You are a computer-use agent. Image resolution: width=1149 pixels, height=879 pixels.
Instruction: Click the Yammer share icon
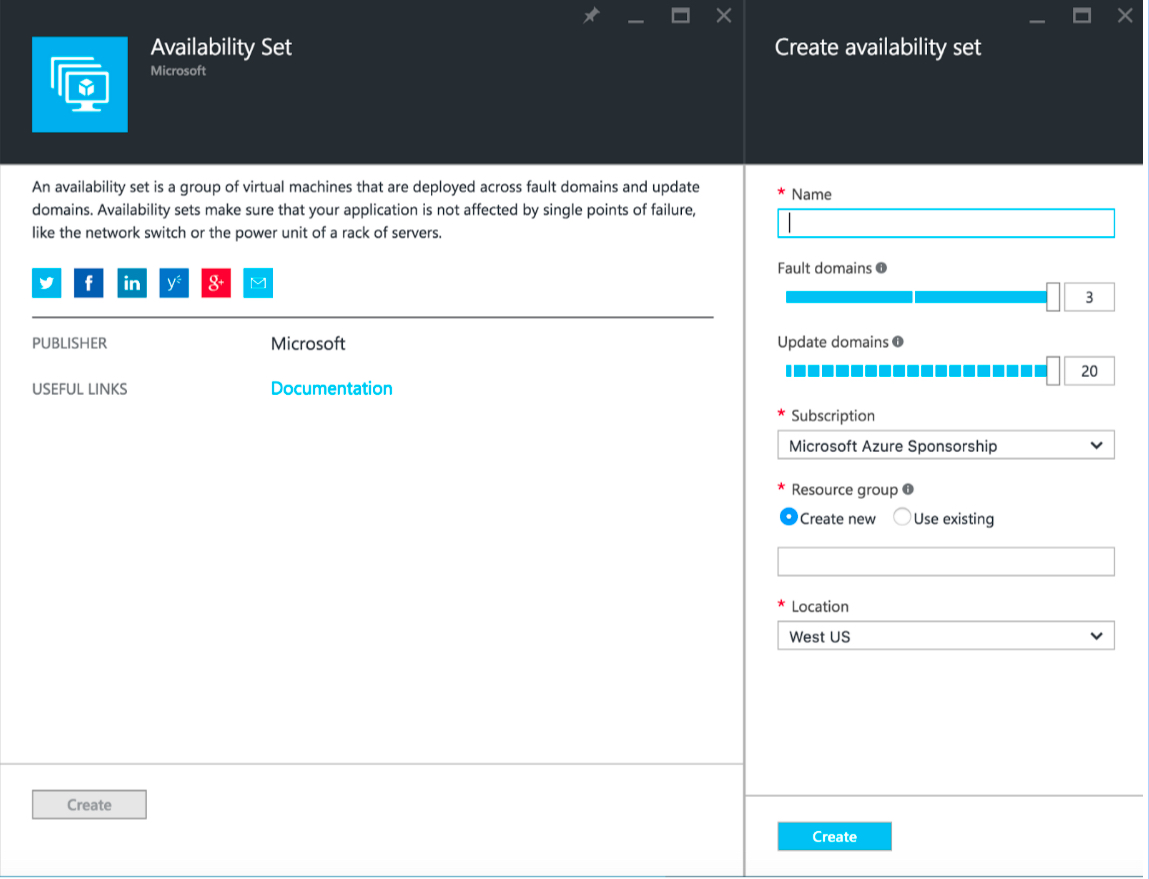tap(173, 284)
